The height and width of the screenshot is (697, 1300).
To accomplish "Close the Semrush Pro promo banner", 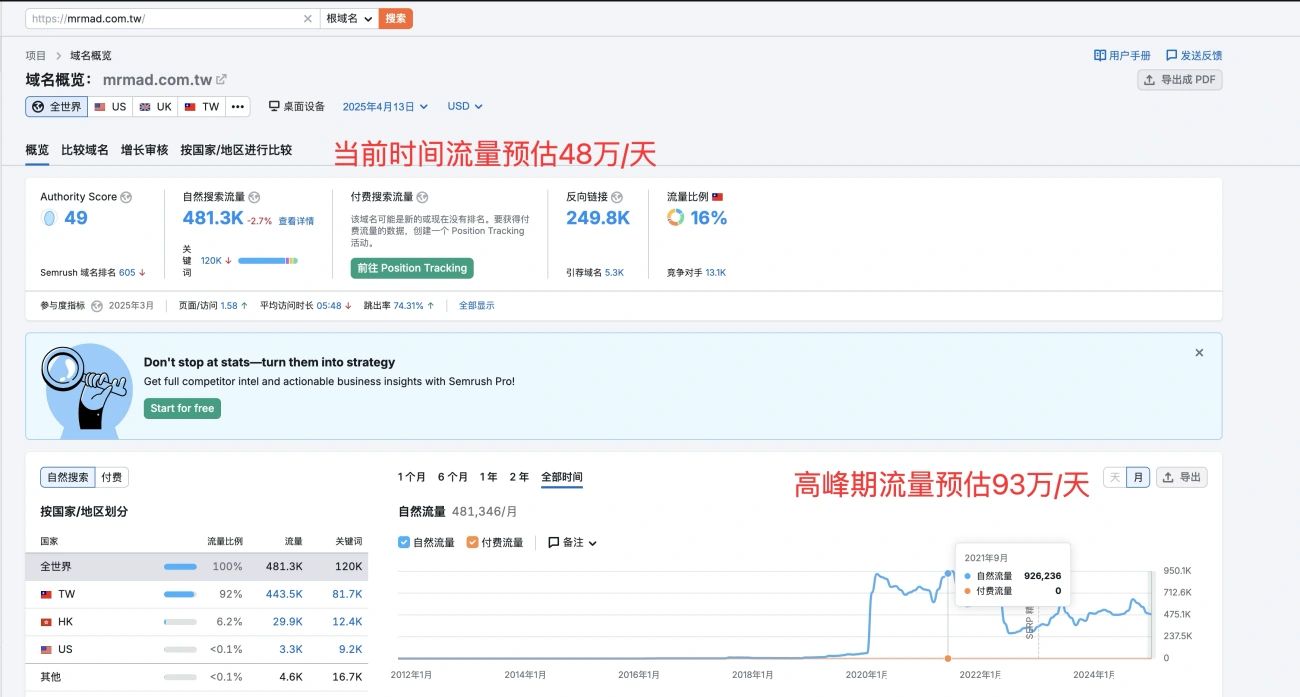I will click(1199, 353).
